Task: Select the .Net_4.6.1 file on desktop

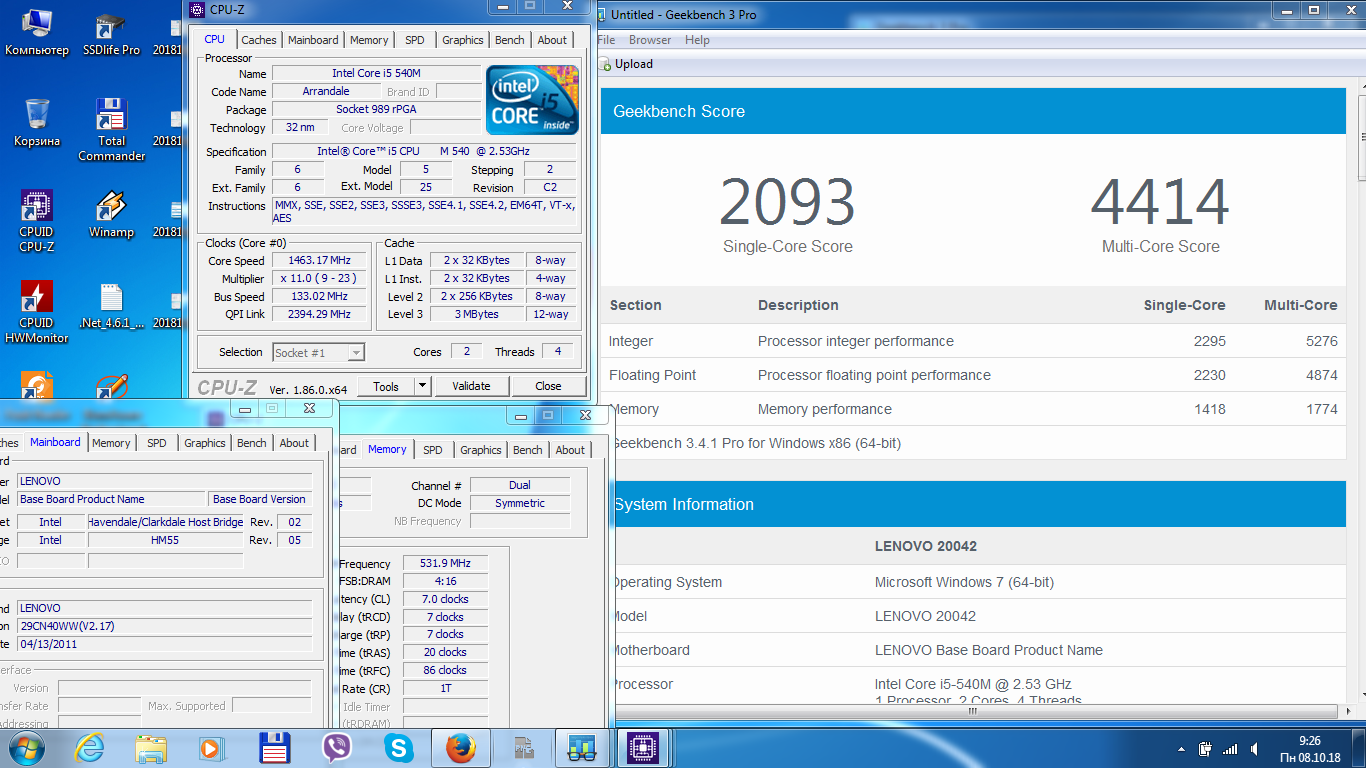Action: pos(111,306)
